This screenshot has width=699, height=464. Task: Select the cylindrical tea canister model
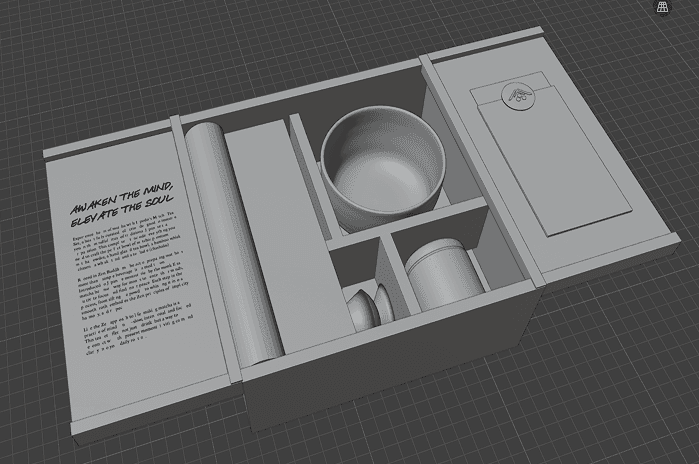coord(443,273)
